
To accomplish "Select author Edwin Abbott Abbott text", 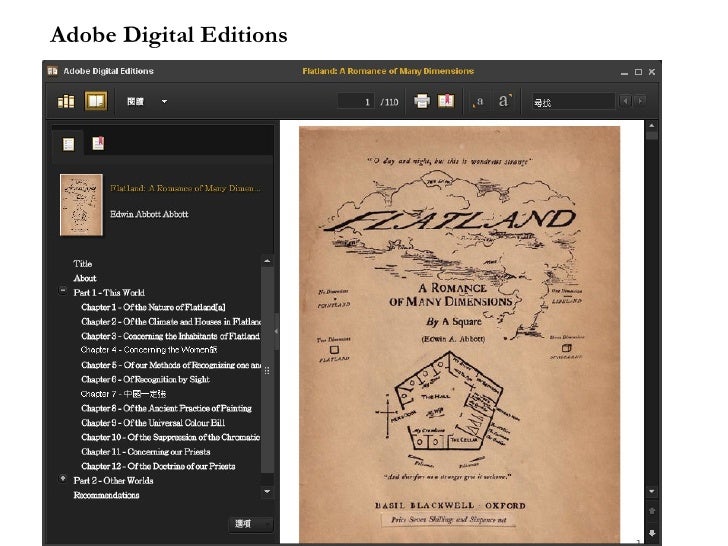I will (149, 214).
